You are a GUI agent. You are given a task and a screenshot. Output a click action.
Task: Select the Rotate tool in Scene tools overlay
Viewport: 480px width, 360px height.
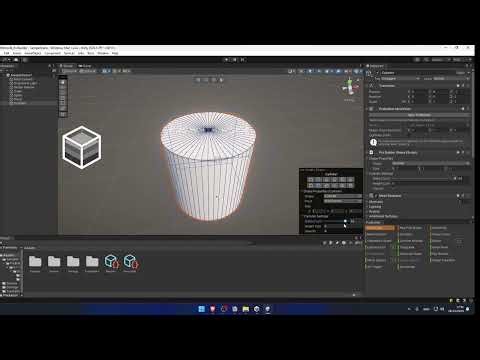63,93
